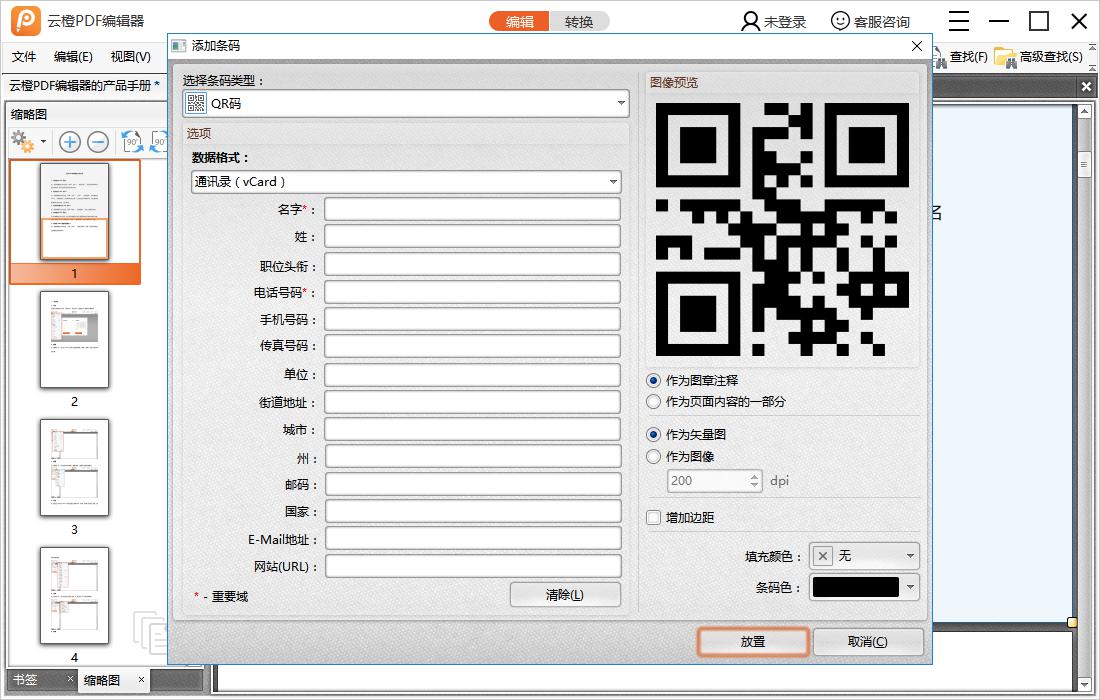
Task: Click the 电话号码 input field
Action: pos(472,292)
